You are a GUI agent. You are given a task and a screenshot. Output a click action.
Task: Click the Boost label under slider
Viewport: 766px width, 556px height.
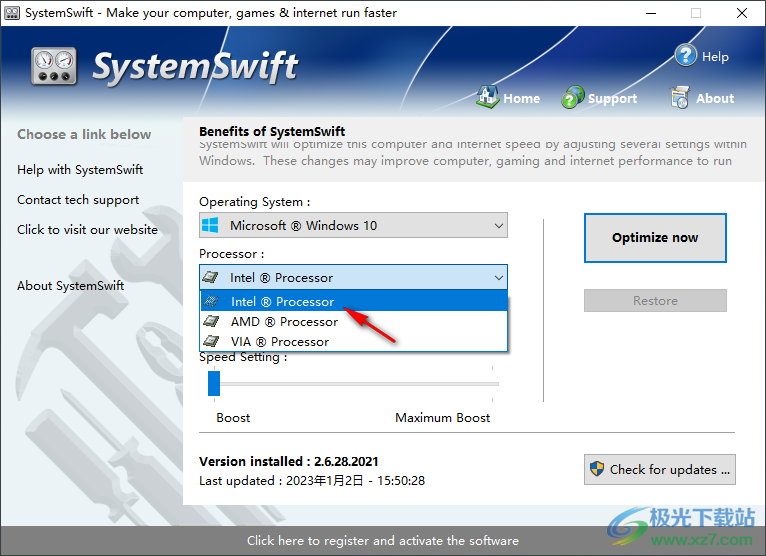(x=233, y=418)
